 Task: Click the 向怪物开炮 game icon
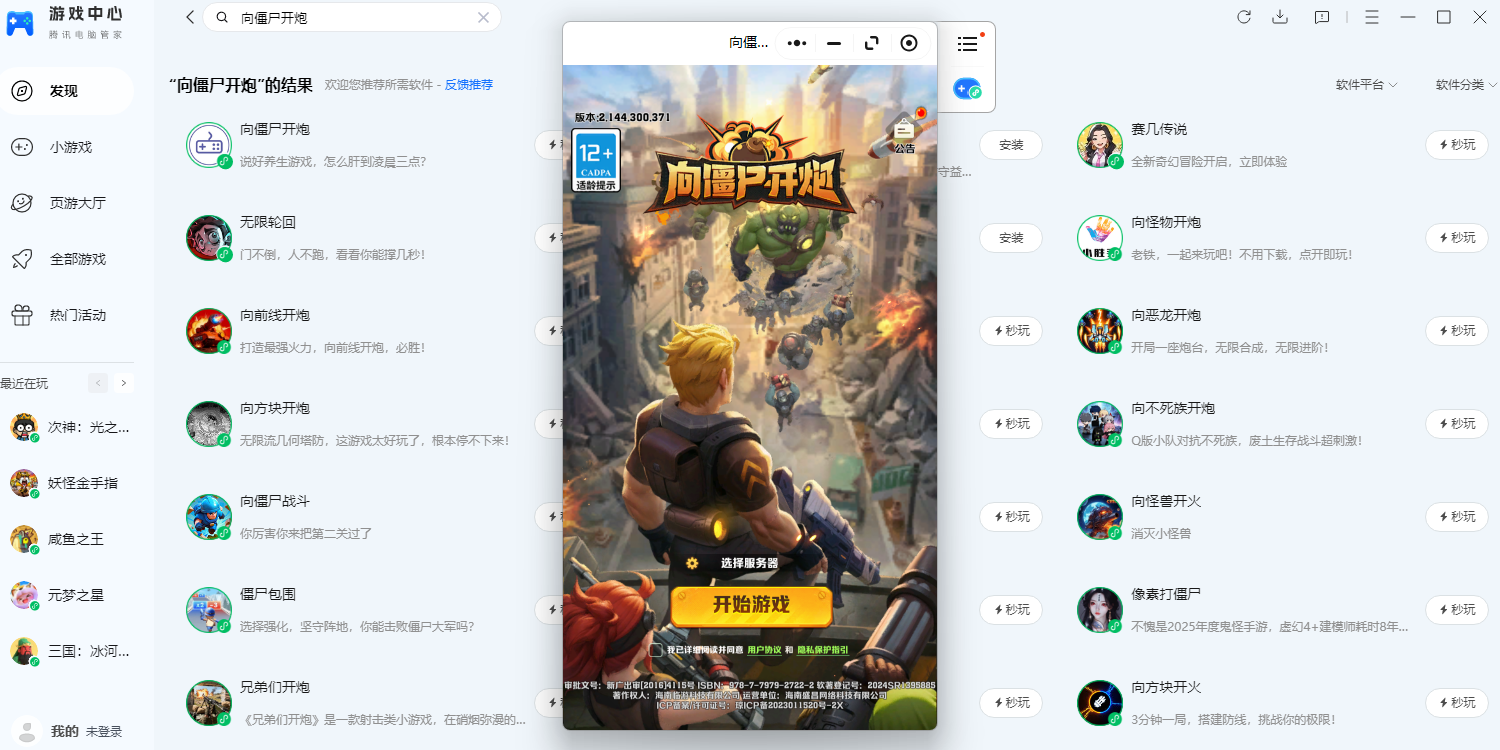click(1100, 238)
